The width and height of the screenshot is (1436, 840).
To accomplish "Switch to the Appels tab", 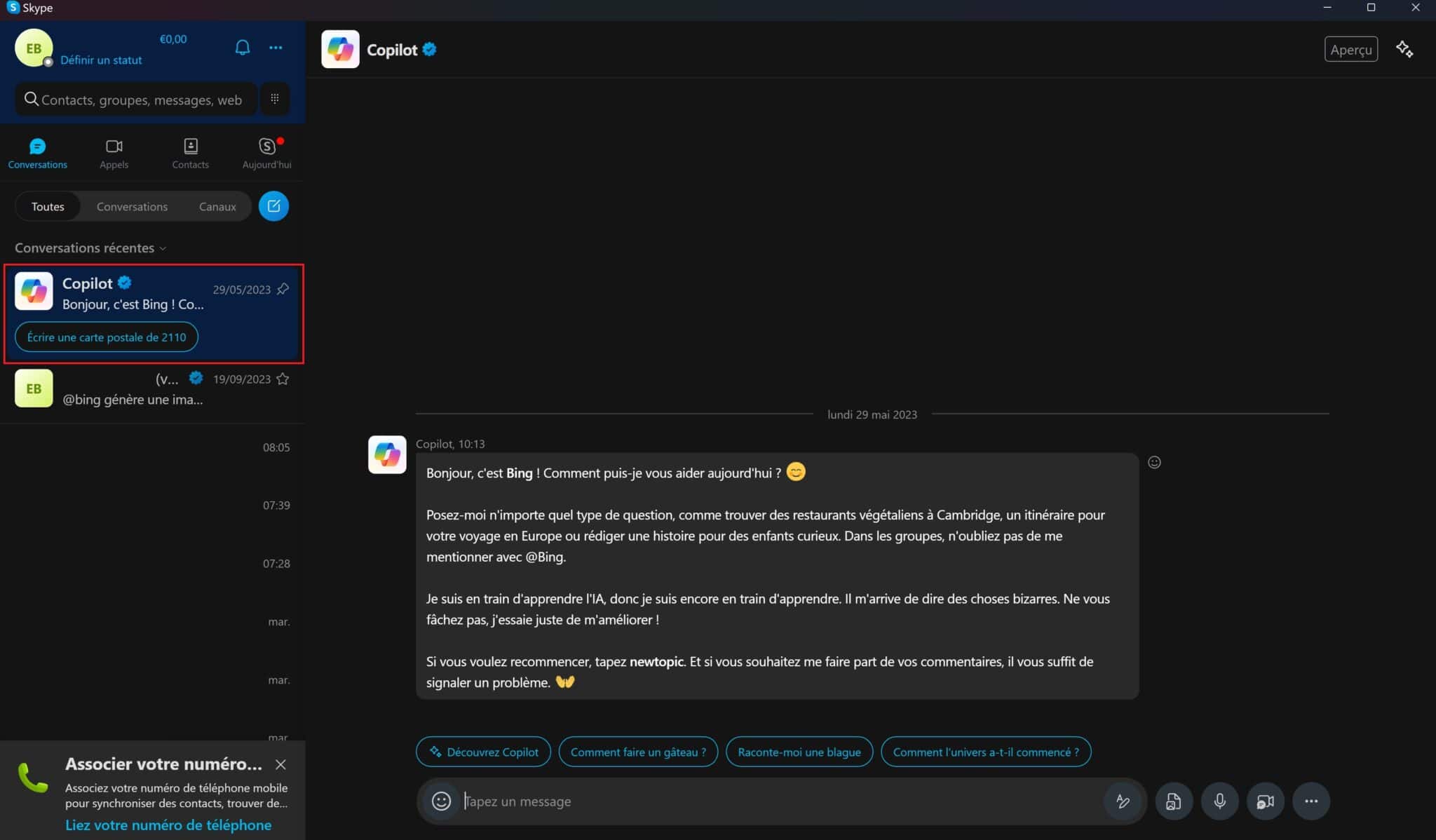I will [114, 154].
